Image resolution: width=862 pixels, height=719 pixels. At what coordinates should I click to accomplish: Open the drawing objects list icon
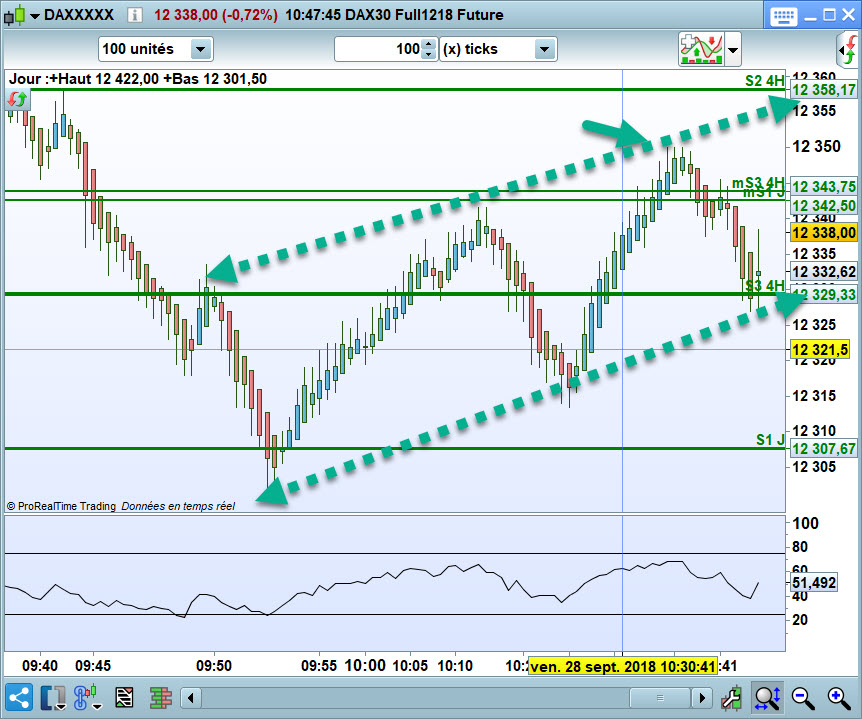click(124, 698)
